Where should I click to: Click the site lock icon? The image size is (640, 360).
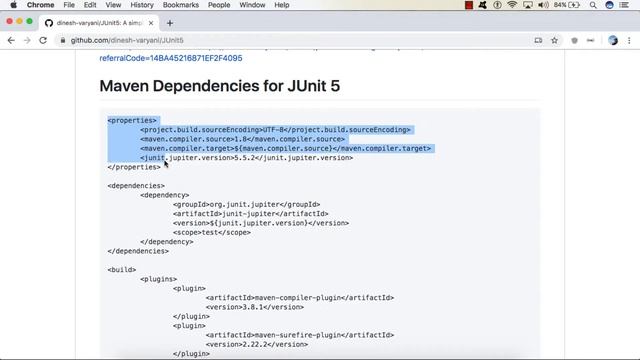(62, 40)
